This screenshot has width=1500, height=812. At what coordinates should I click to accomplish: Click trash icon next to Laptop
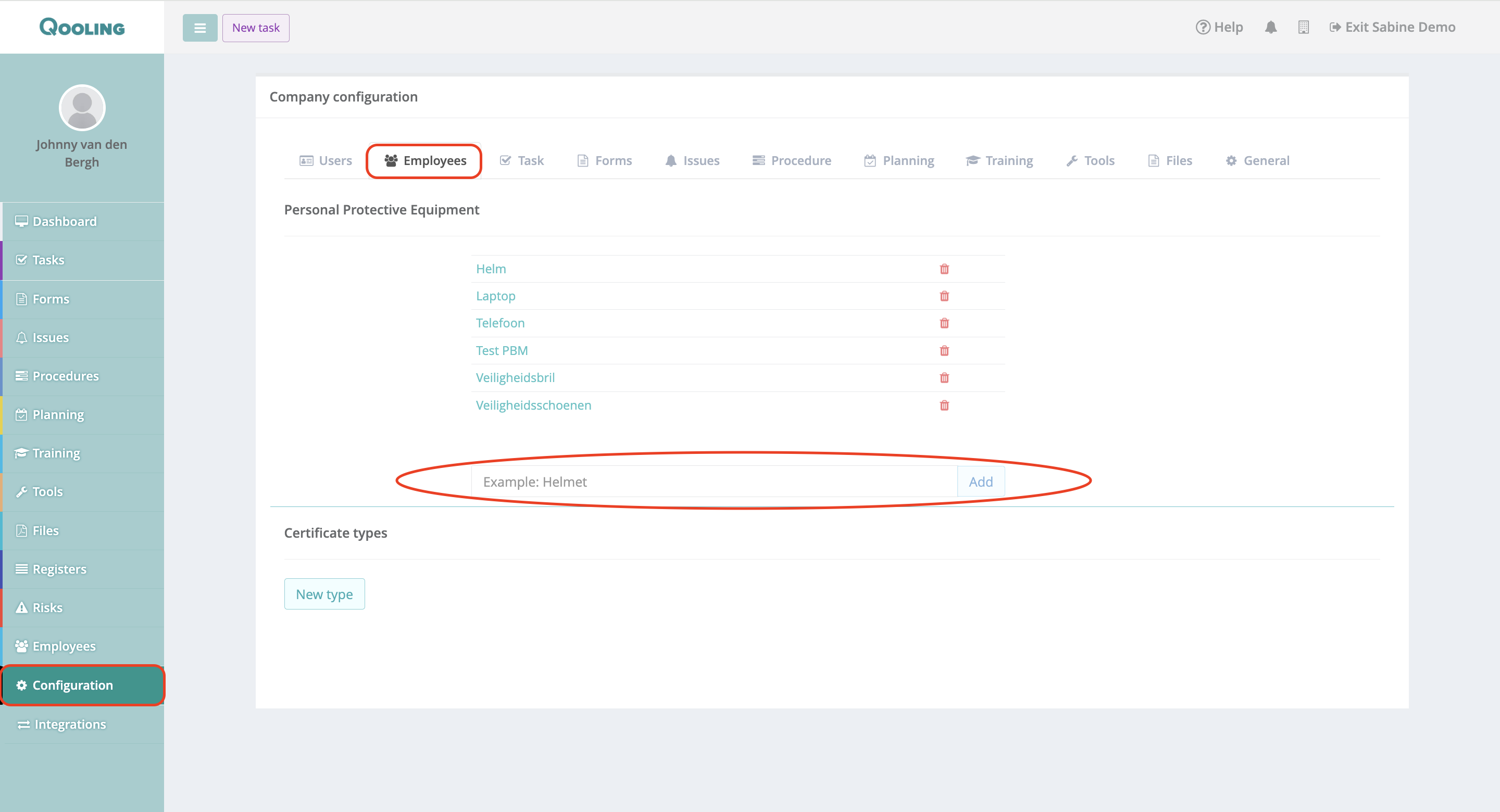click(944, 296)
